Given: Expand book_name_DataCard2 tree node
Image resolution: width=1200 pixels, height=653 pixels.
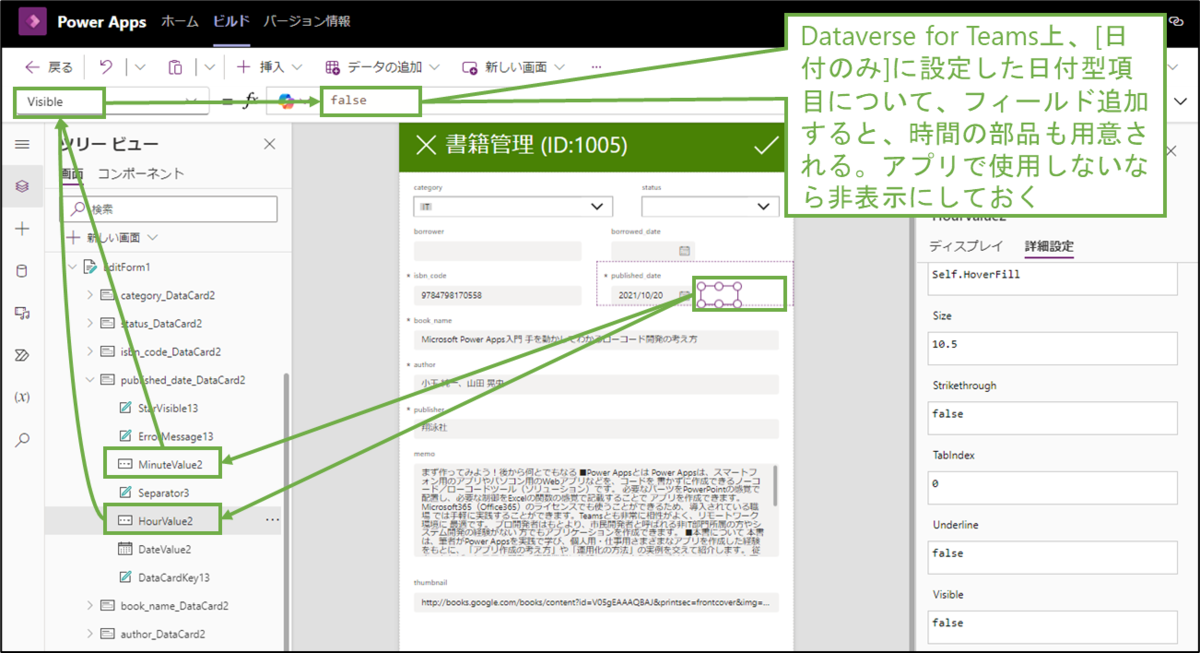Looking at the screenshot, I should 91,606.
